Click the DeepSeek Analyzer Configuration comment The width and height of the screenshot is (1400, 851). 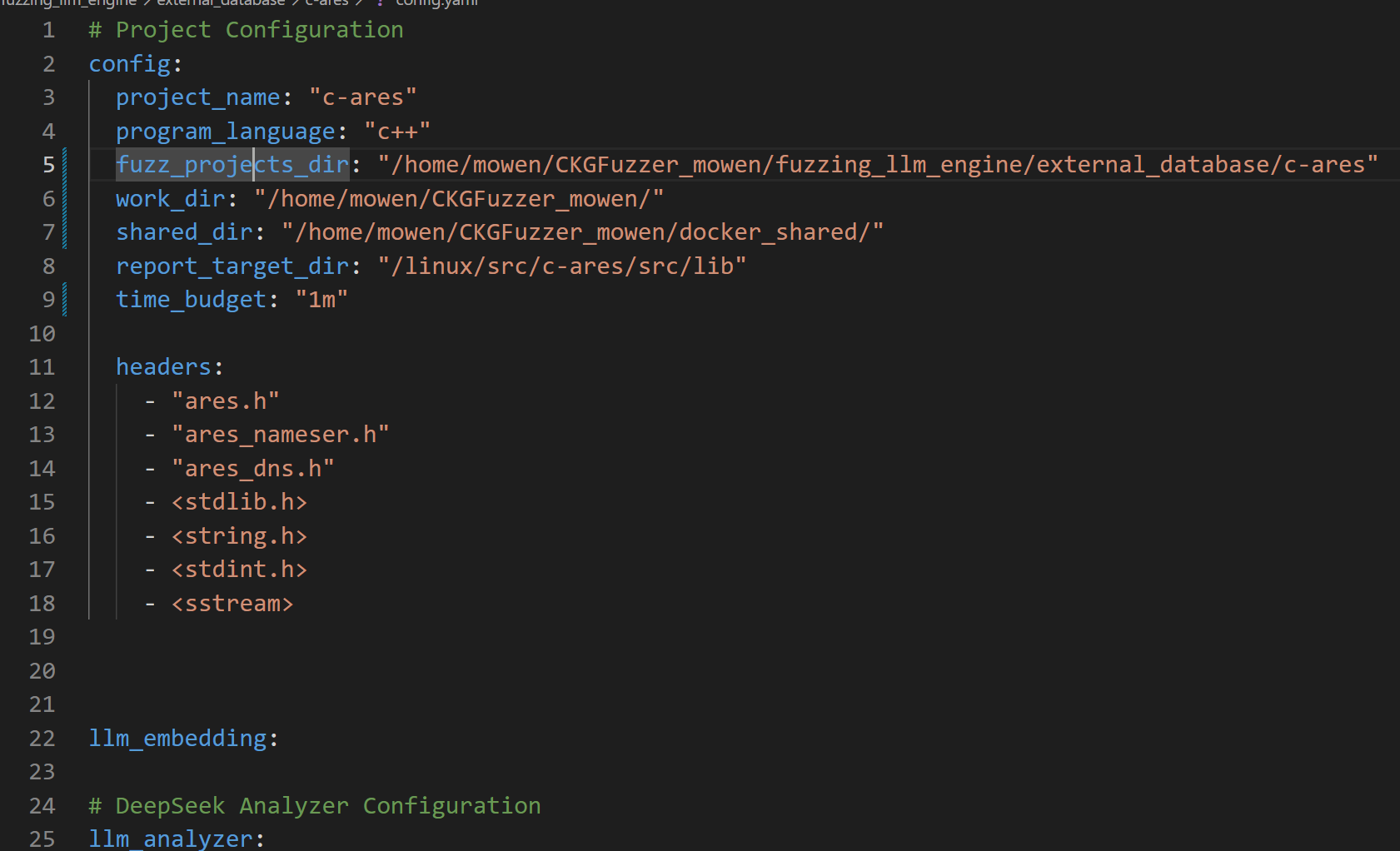315,806
